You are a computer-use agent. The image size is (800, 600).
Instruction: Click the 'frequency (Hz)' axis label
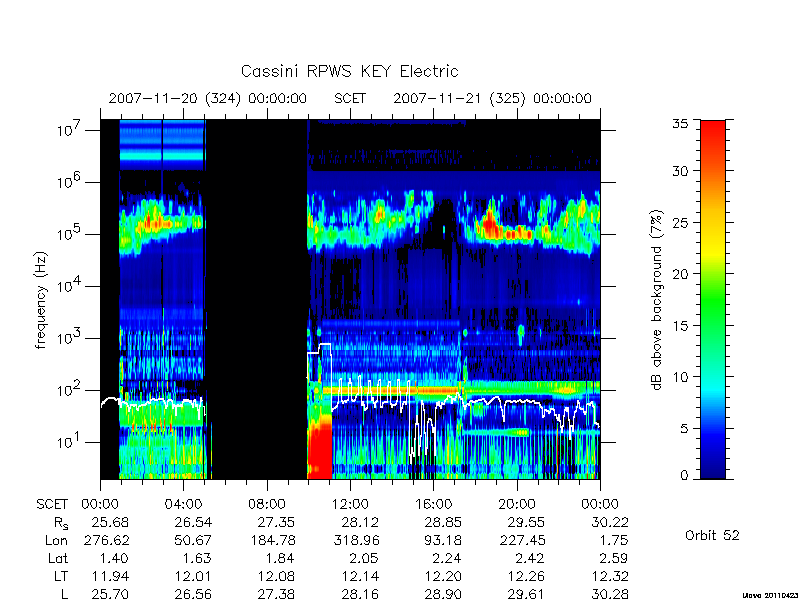pyautogui.click(x=41, y=300)
